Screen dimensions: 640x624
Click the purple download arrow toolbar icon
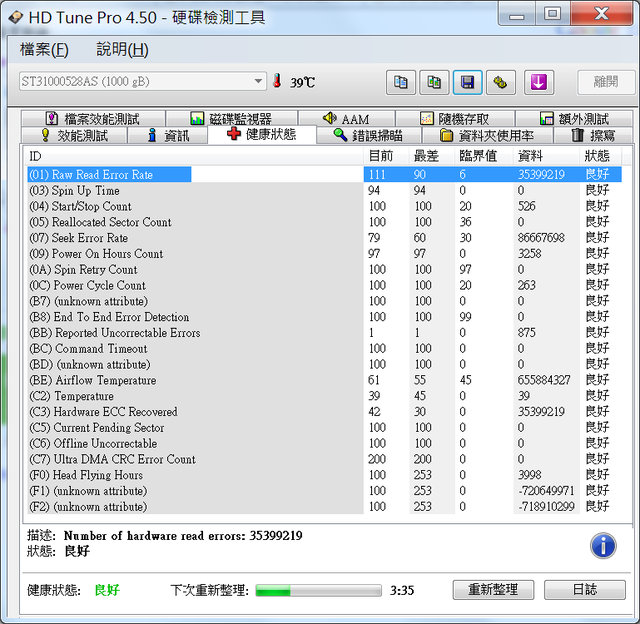pos(539,82)
